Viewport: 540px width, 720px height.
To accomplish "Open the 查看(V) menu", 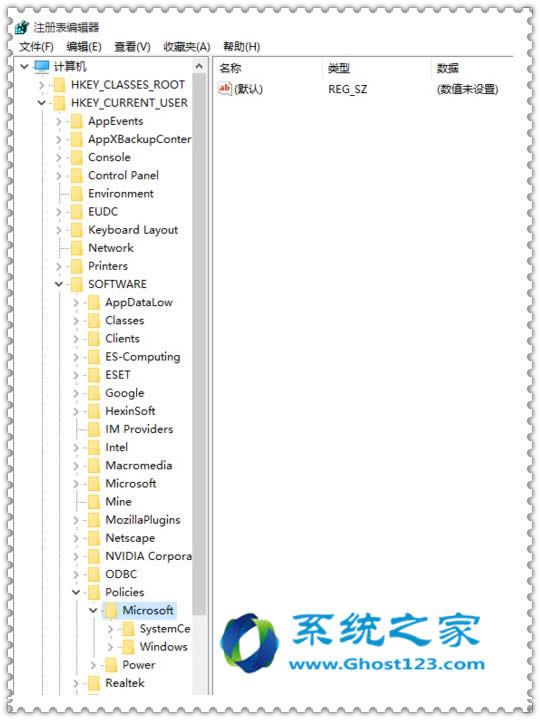I will (x=132, y=46).
